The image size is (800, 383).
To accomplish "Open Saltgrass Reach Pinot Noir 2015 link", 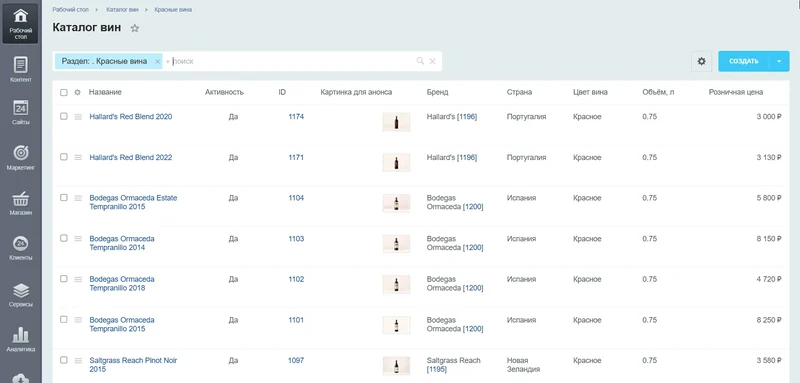I will (133, 365).
